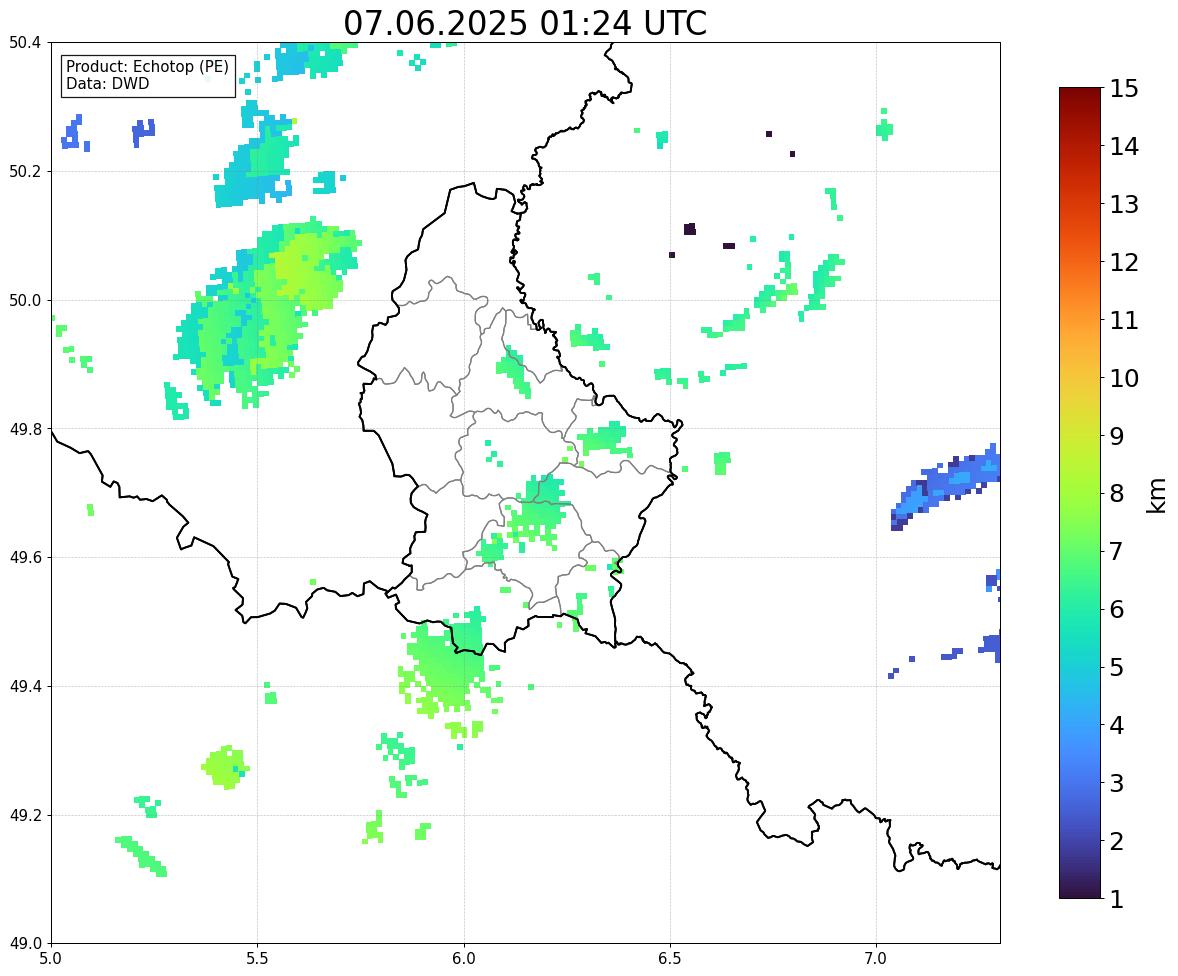
Task: Click the 'Product: Echotop (PE)' legend line
Action: click(147, 66)
